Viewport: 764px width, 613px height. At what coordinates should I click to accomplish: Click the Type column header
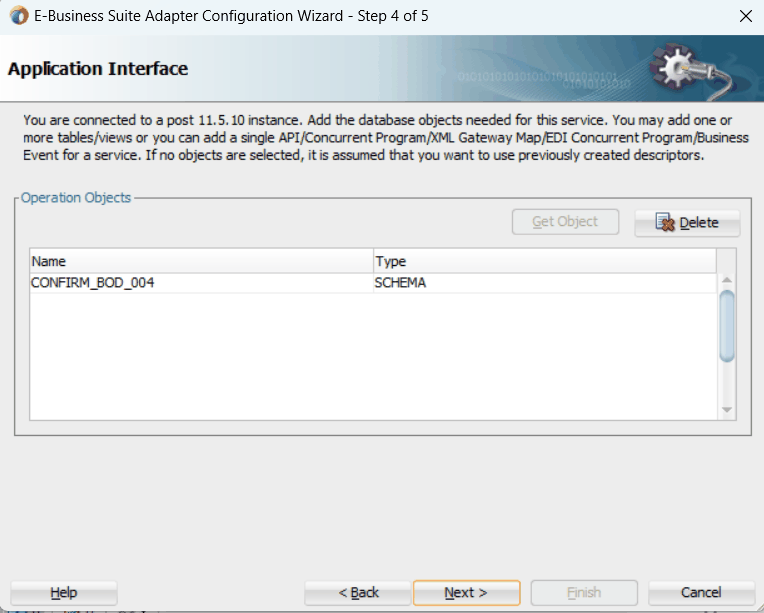coord(544,261)
